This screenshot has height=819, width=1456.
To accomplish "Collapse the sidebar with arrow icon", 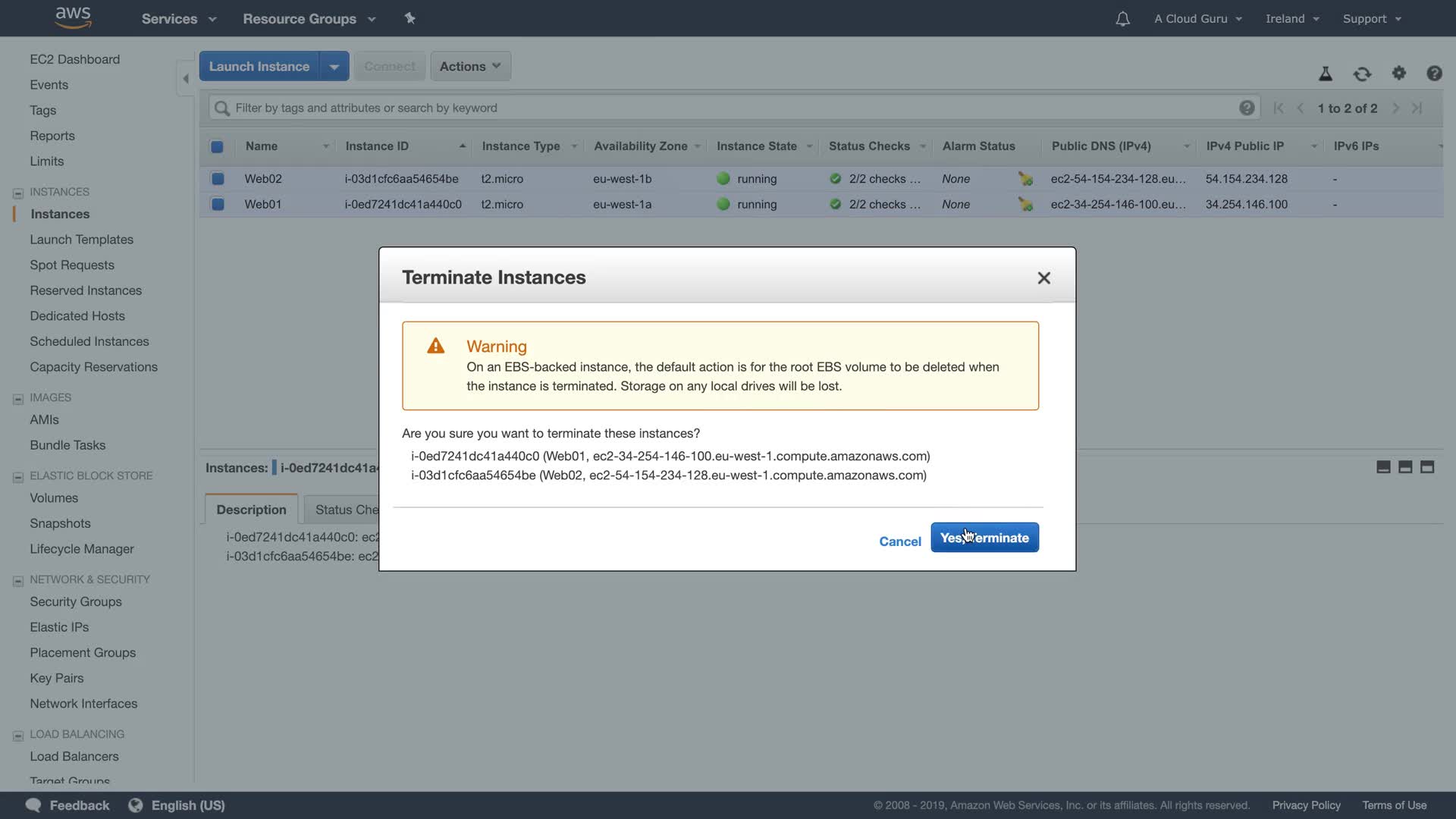I will [x=185, y=78].
